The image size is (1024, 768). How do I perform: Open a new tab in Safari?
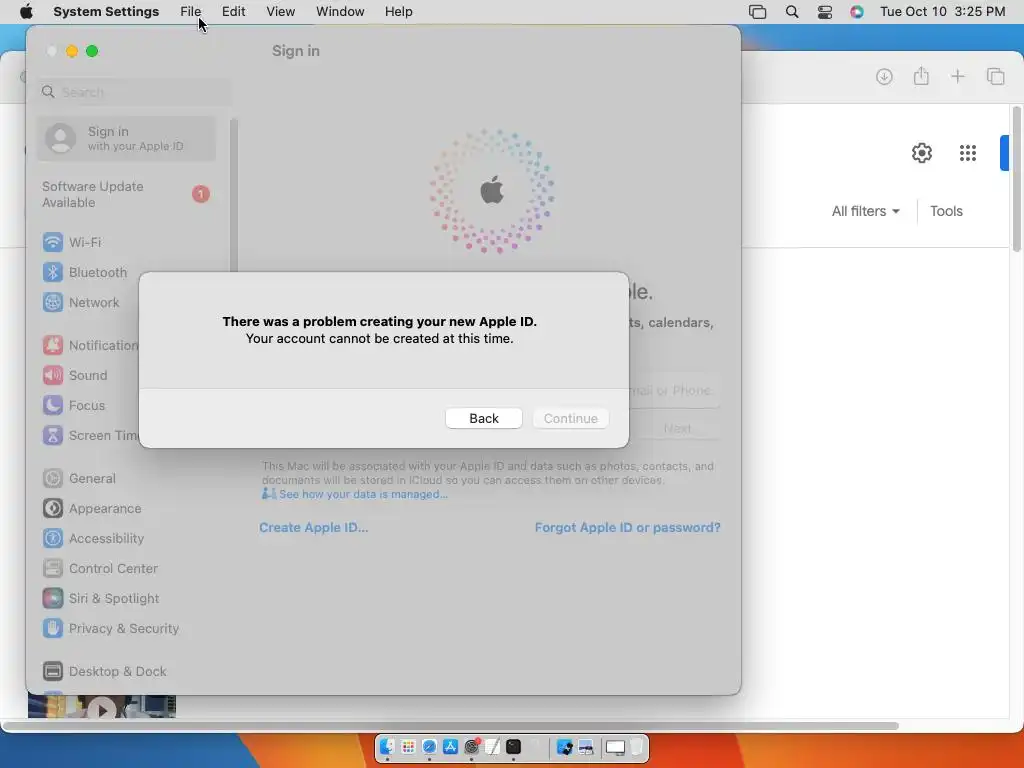[957, 76]
